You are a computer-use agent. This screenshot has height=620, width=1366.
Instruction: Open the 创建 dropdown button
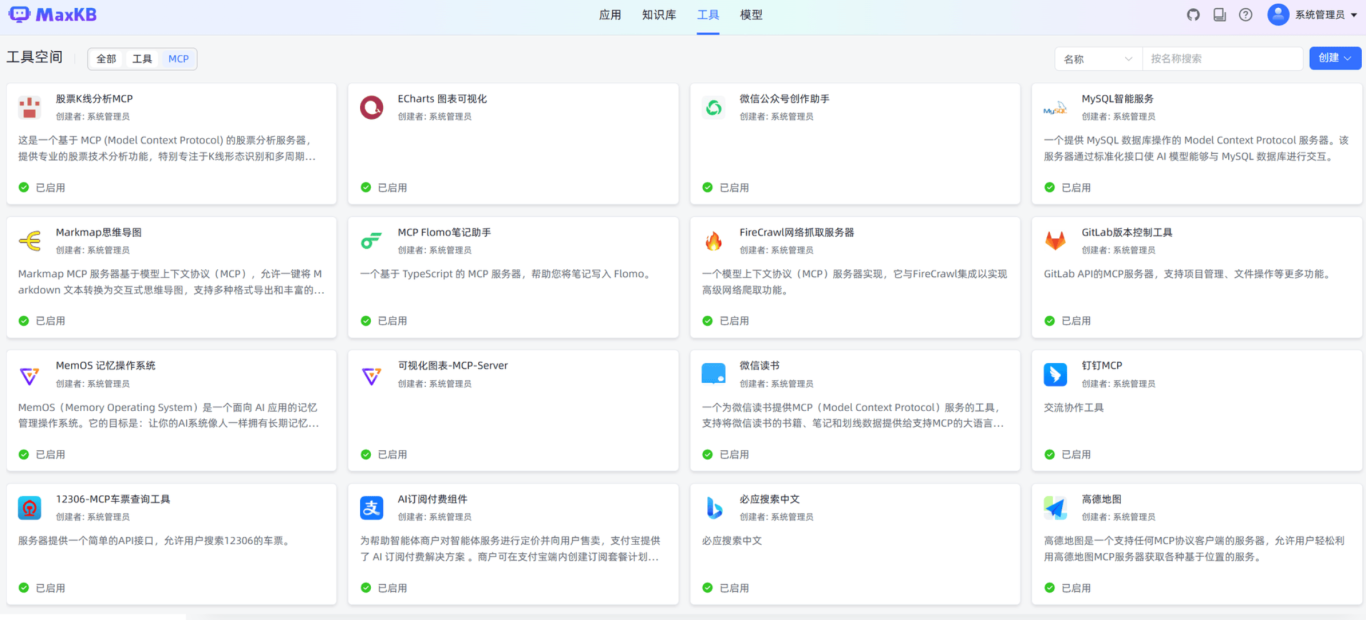pyautogui.click(x=1335, y=58)
